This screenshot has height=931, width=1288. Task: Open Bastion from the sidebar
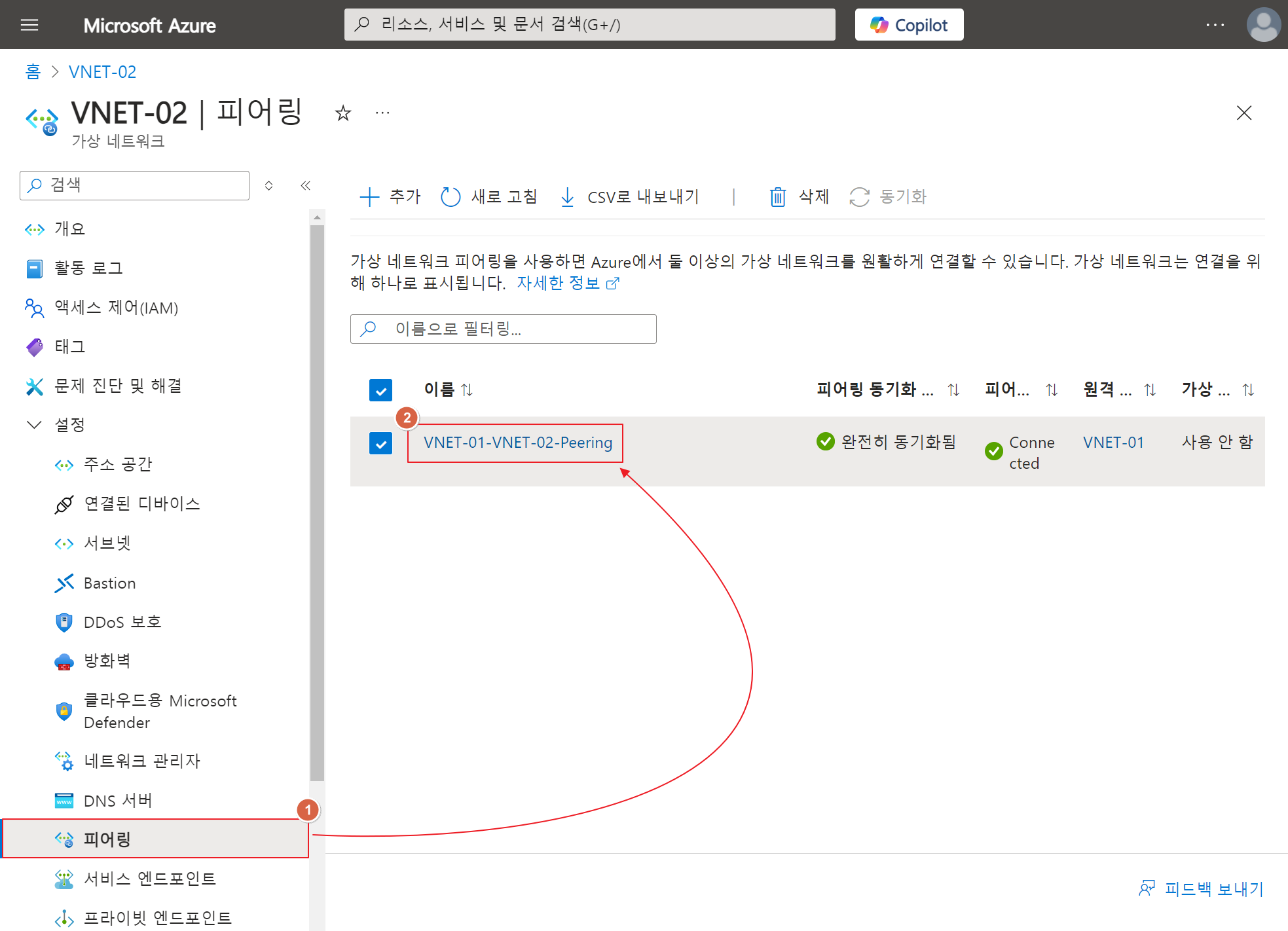pyautogui.click(x=109, y=583)
